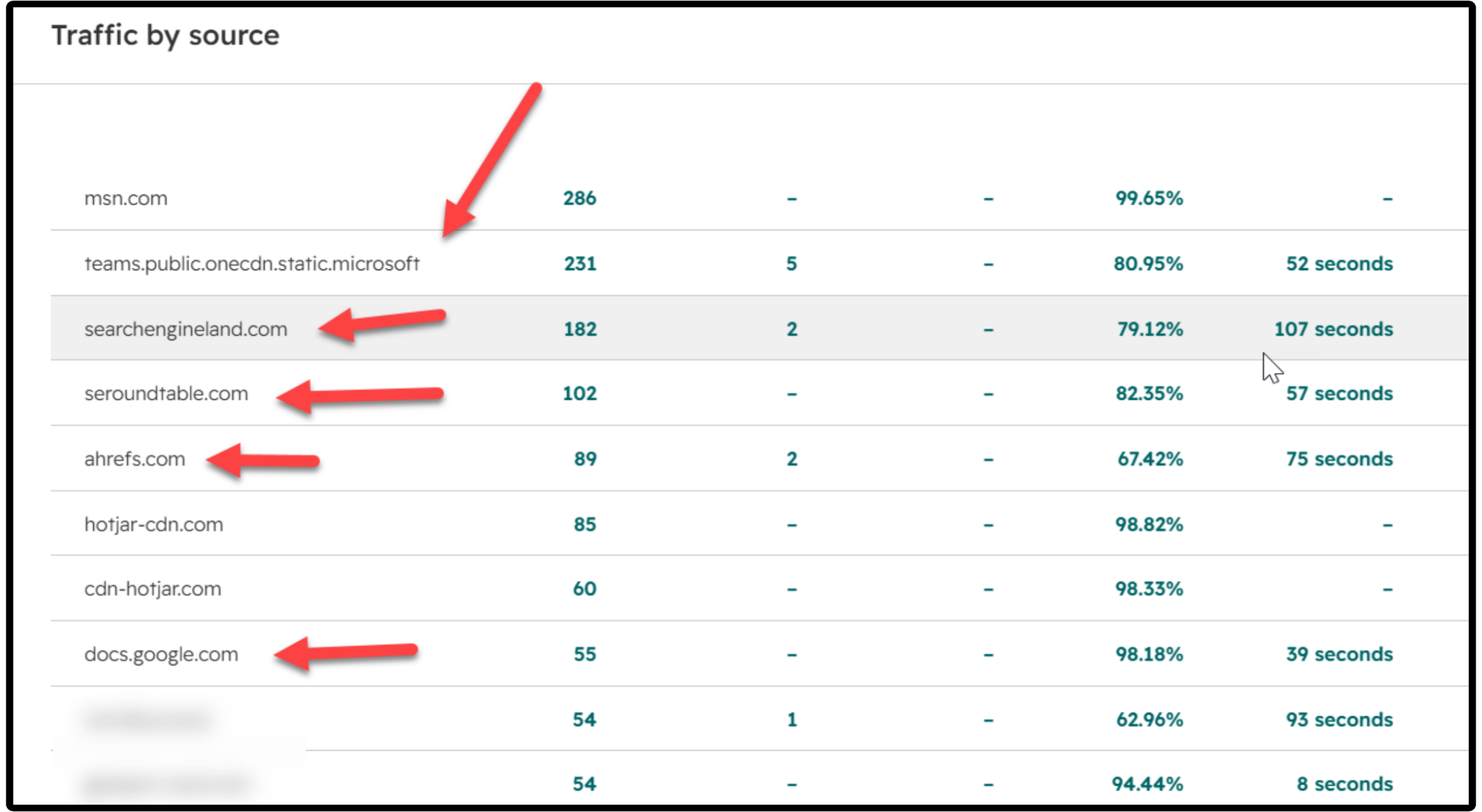This screenshot has width=1482, height=812.
Task: Click the 93 seconds duration value
Action: click(1339, 720)
